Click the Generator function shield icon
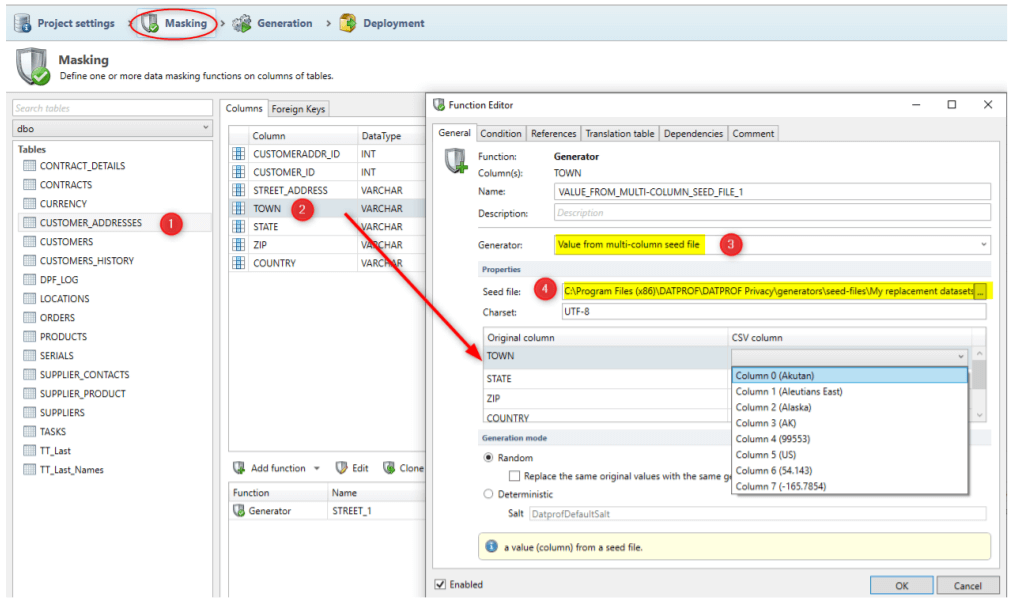Screen dimensions: 1019x598 pos(238,511)
